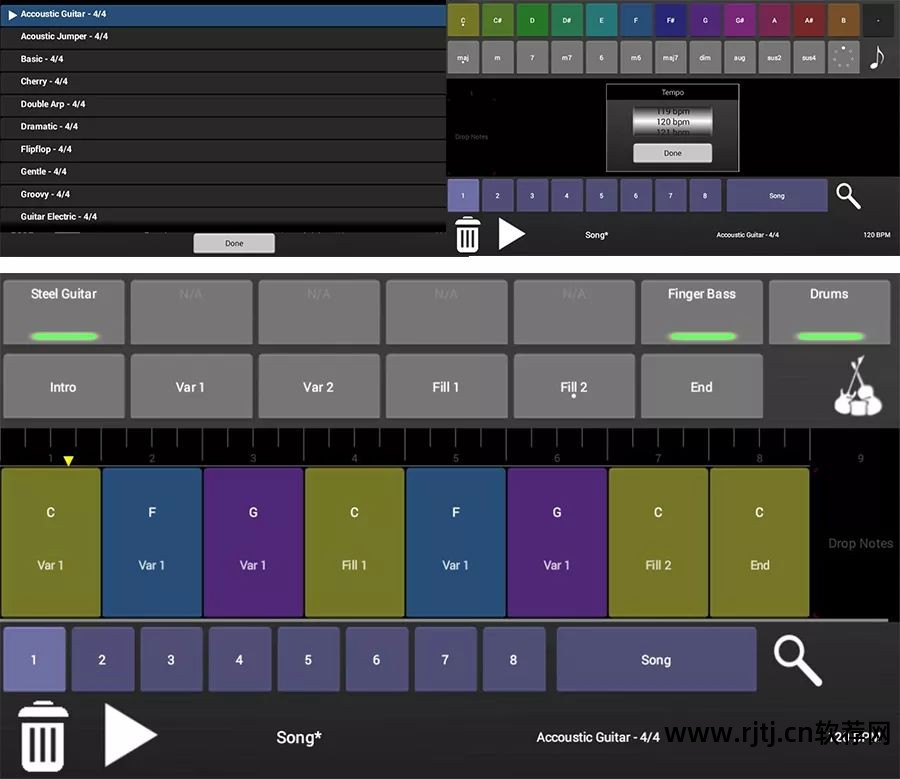Toggle the Finger Bass track

click(x=701, y=312)
